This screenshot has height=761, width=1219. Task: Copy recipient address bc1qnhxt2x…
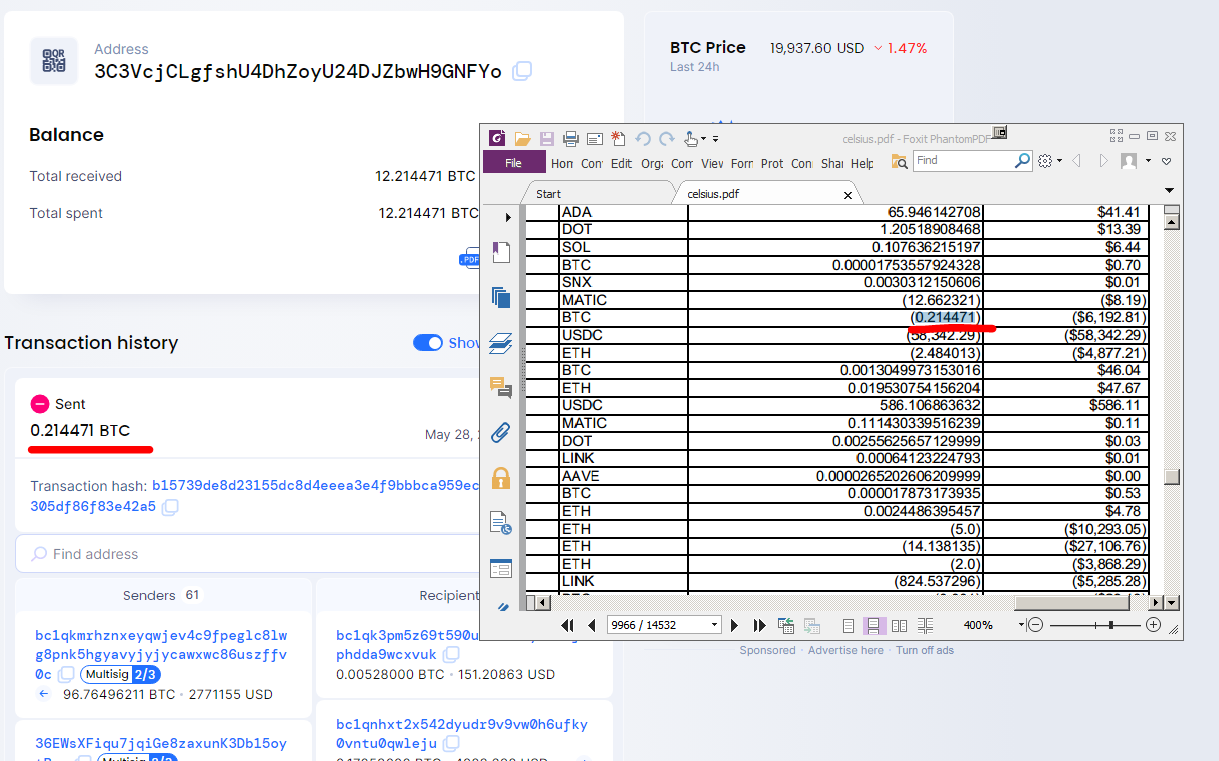(451, 743)
